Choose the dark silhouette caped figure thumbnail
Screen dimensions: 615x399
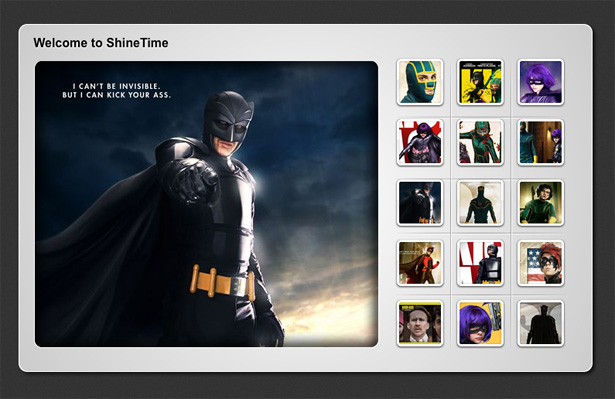tap(540, 323)
